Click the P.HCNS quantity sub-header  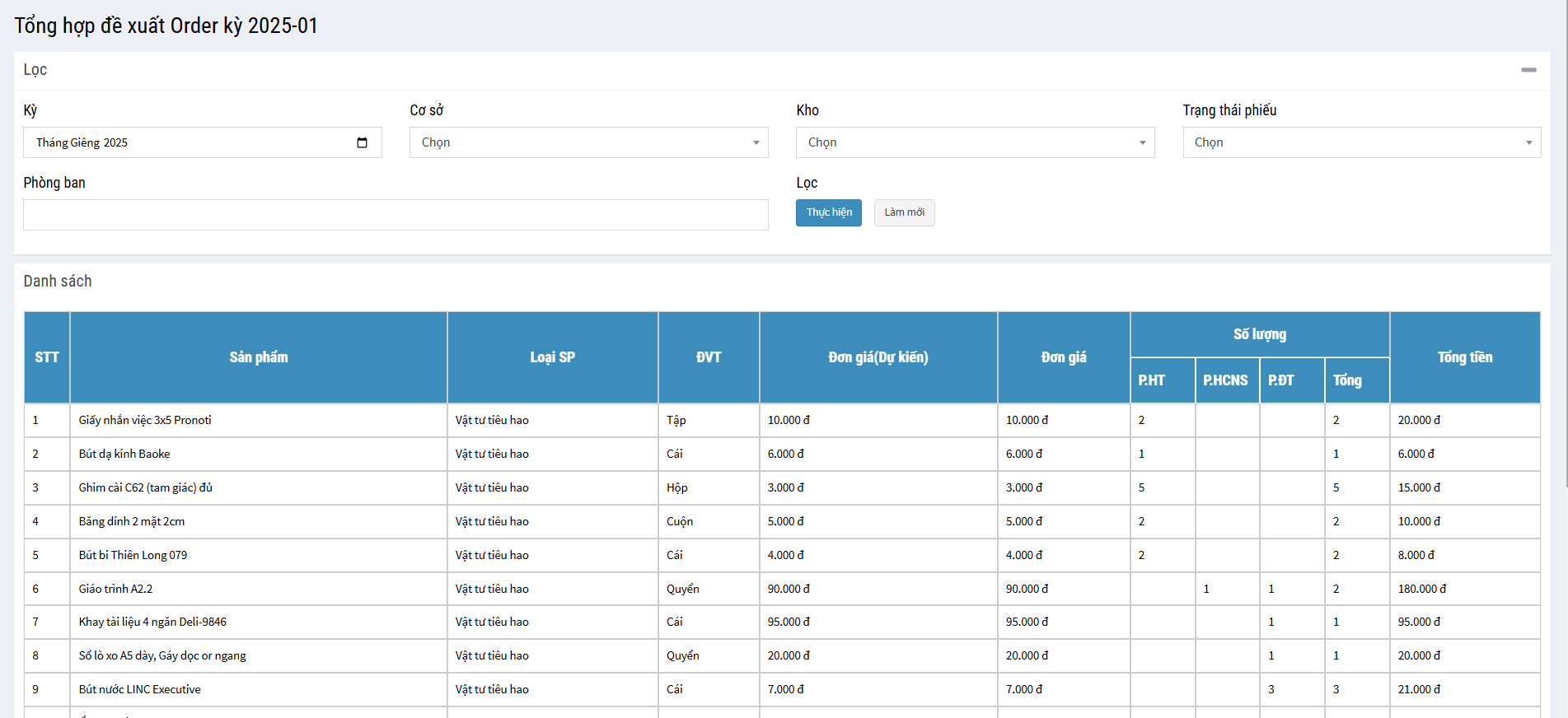pyautogui.click(x=1226, y=380)
